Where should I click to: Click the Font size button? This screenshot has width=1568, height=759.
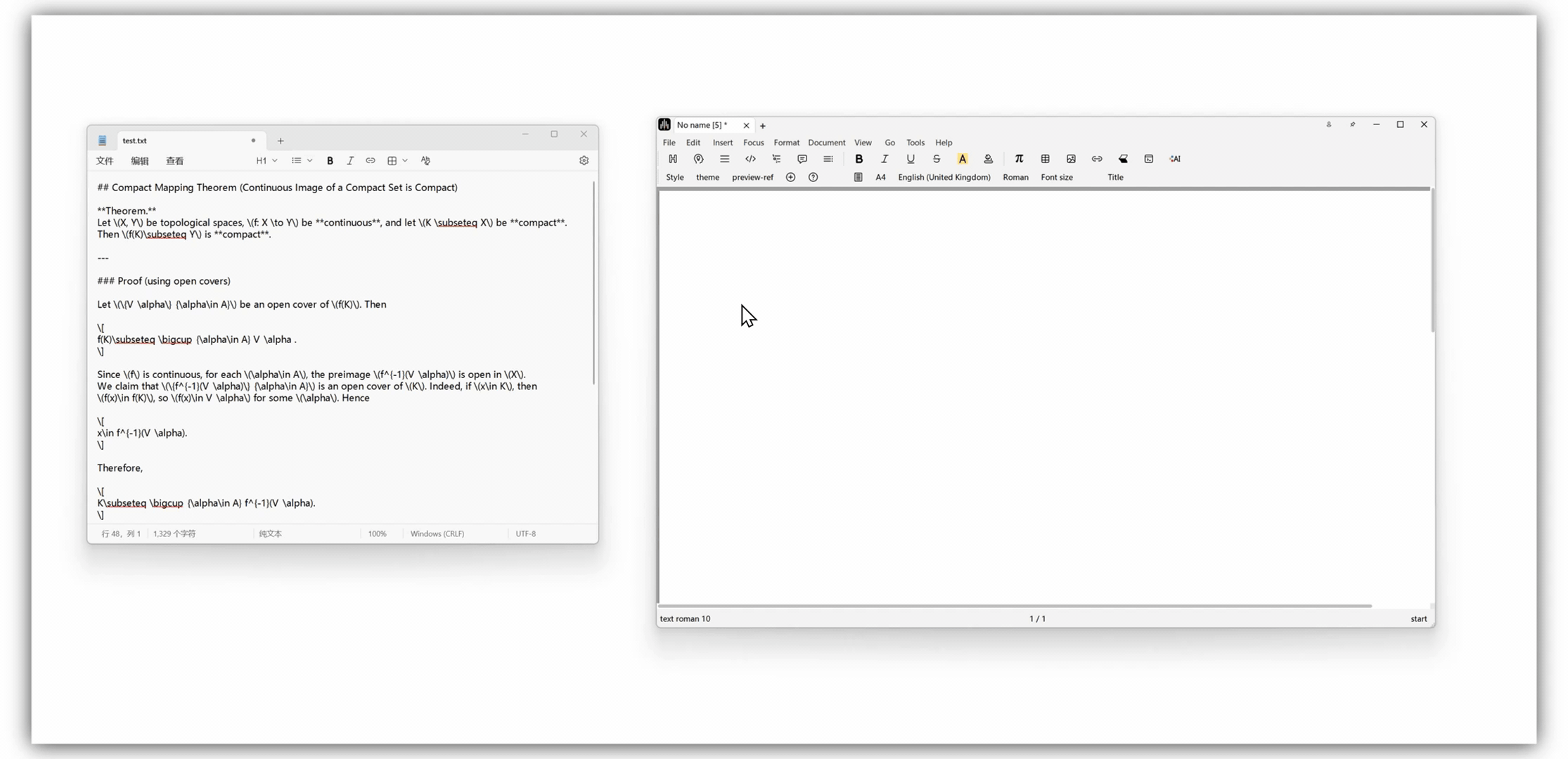(1056, 177)
